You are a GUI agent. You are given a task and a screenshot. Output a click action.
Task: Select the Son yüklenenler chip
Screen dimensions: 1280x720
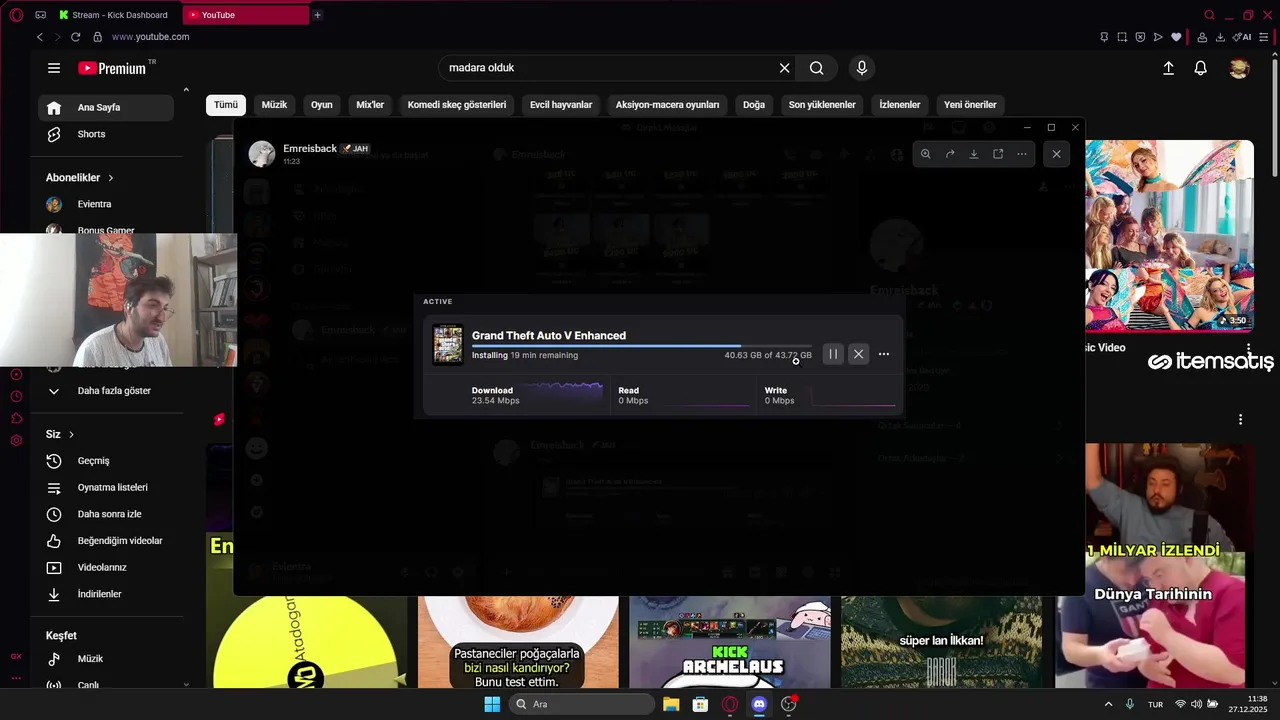tap(822, 104)
